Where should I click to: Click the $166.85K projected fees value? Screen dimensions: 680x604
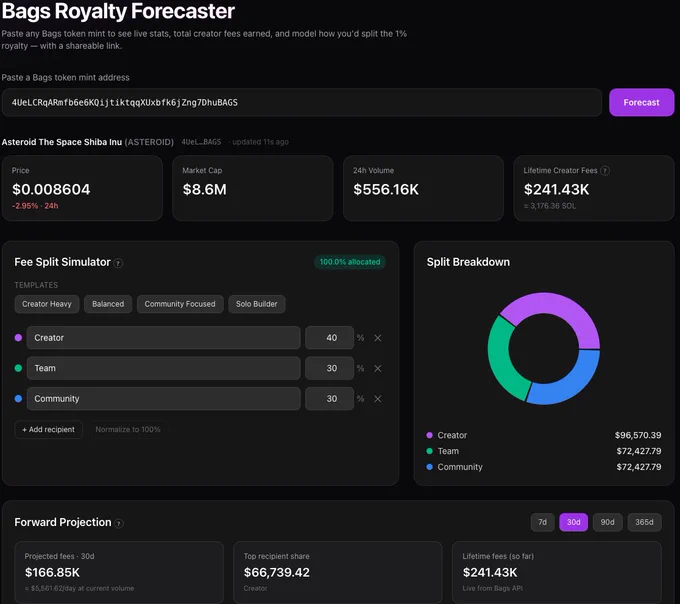tap(52, 572)
